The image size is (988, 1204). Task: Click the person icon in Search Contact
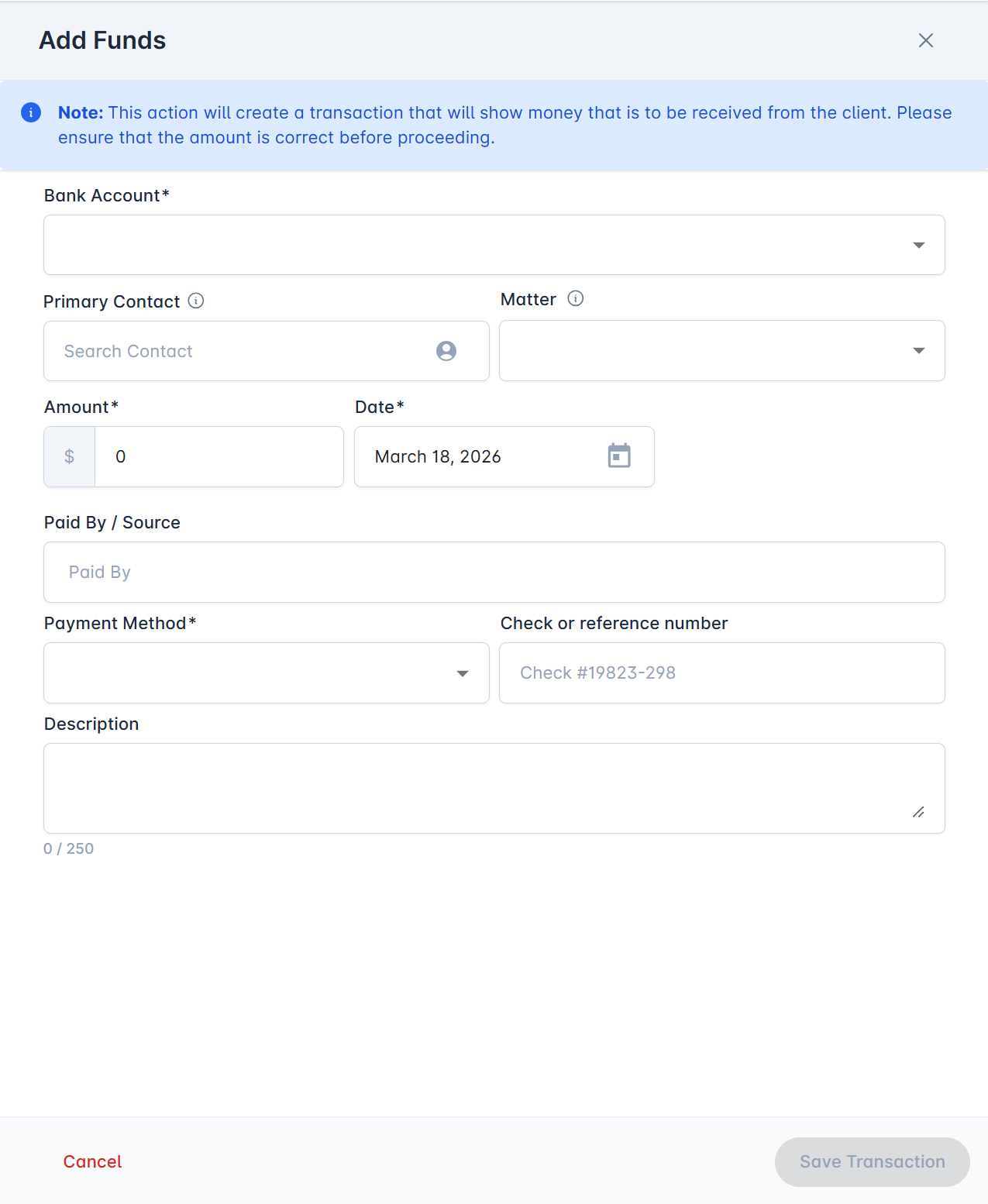pyautogui.click(x=446, y=351)
